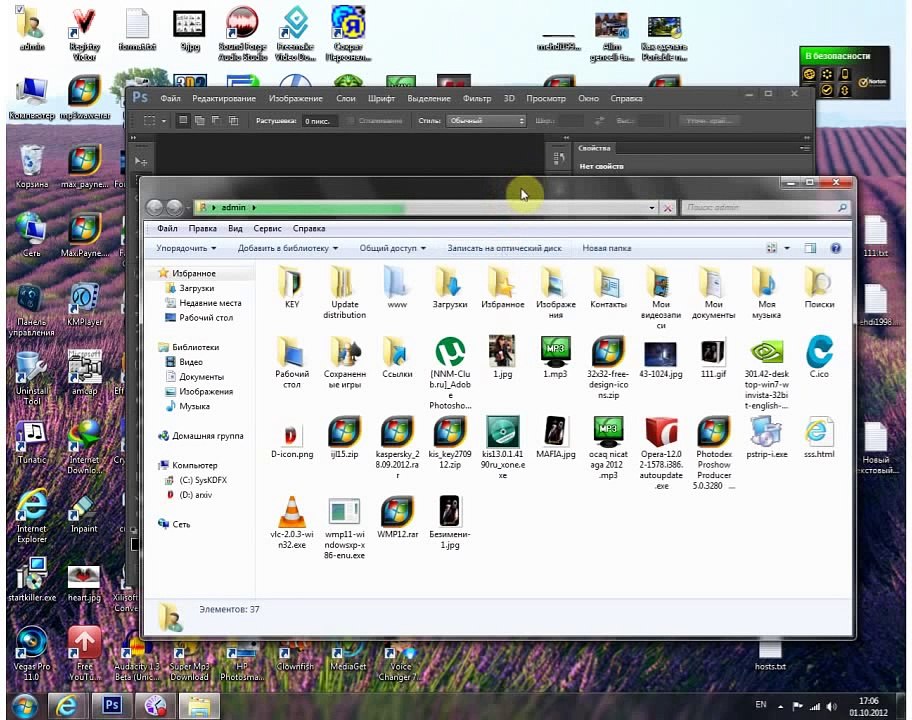Image resolution: width=912 pixels, height=720 pixels.
Task: Toggle Explorer preview pane icon
Action: coord(810,248)
